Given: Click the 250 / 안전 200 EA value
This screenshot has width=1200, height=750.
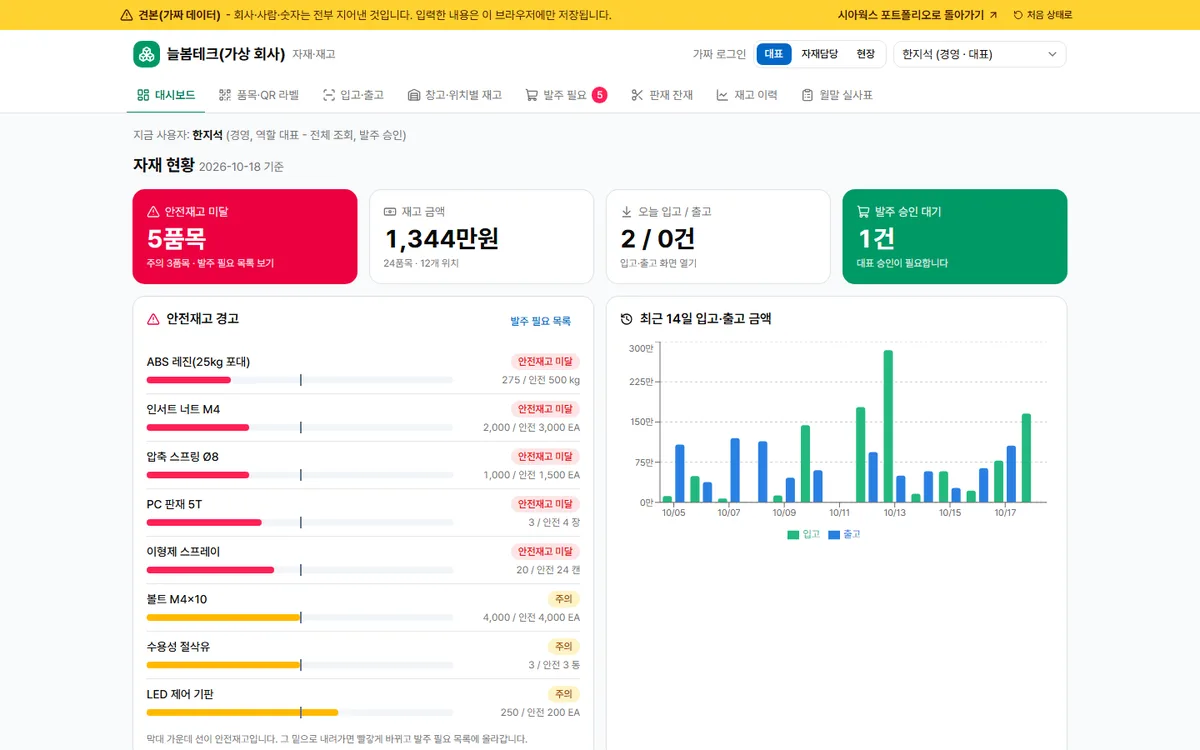Looking at the screenshot, I should pos(540,713).
